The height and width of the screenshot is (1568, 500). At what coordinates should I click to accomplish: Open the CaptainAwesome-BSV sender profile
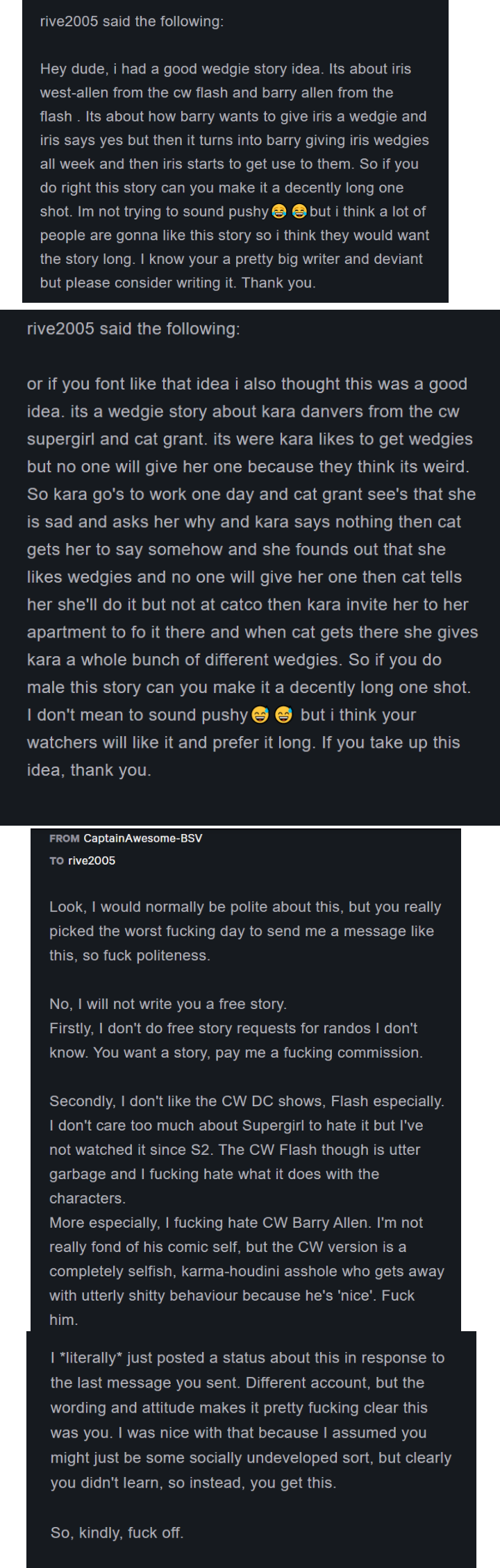coord(143,838)
